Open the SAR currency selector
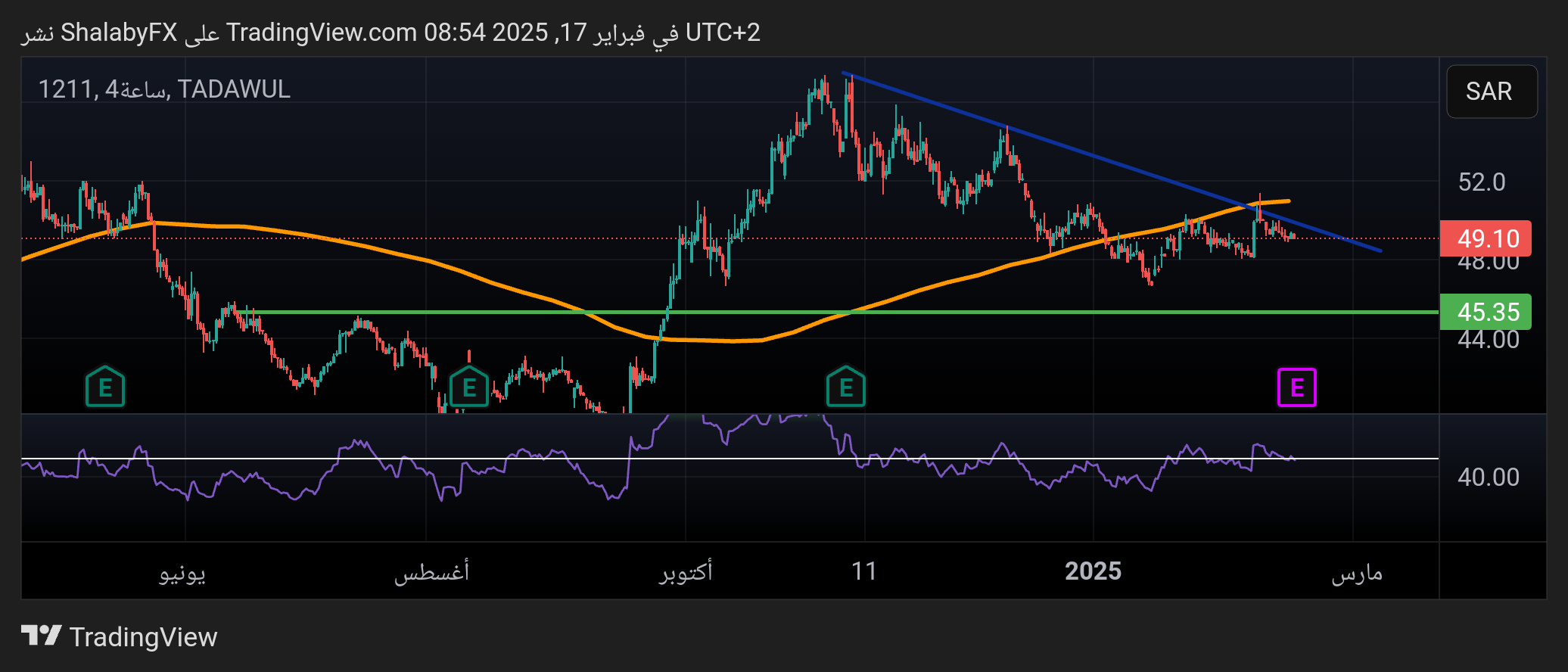Viewport: 1568px width, 672px height. pos(1491,92)
